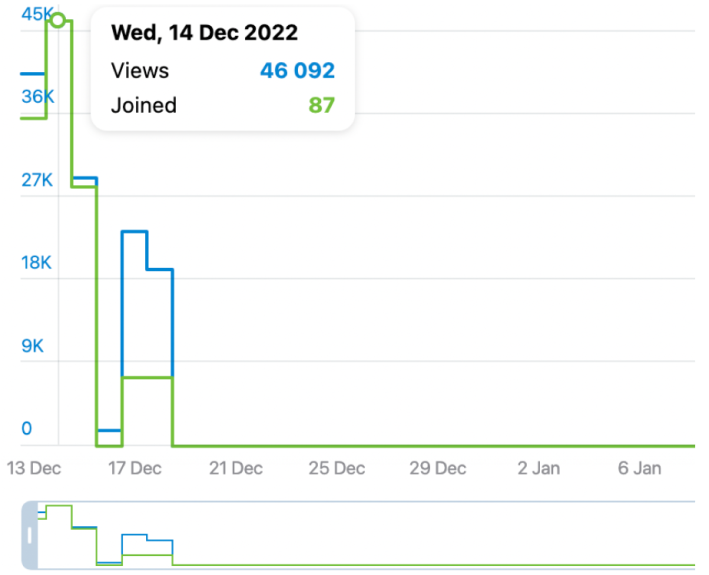
Task: Click the 9K y-axis label
Action: coord(32,346)
